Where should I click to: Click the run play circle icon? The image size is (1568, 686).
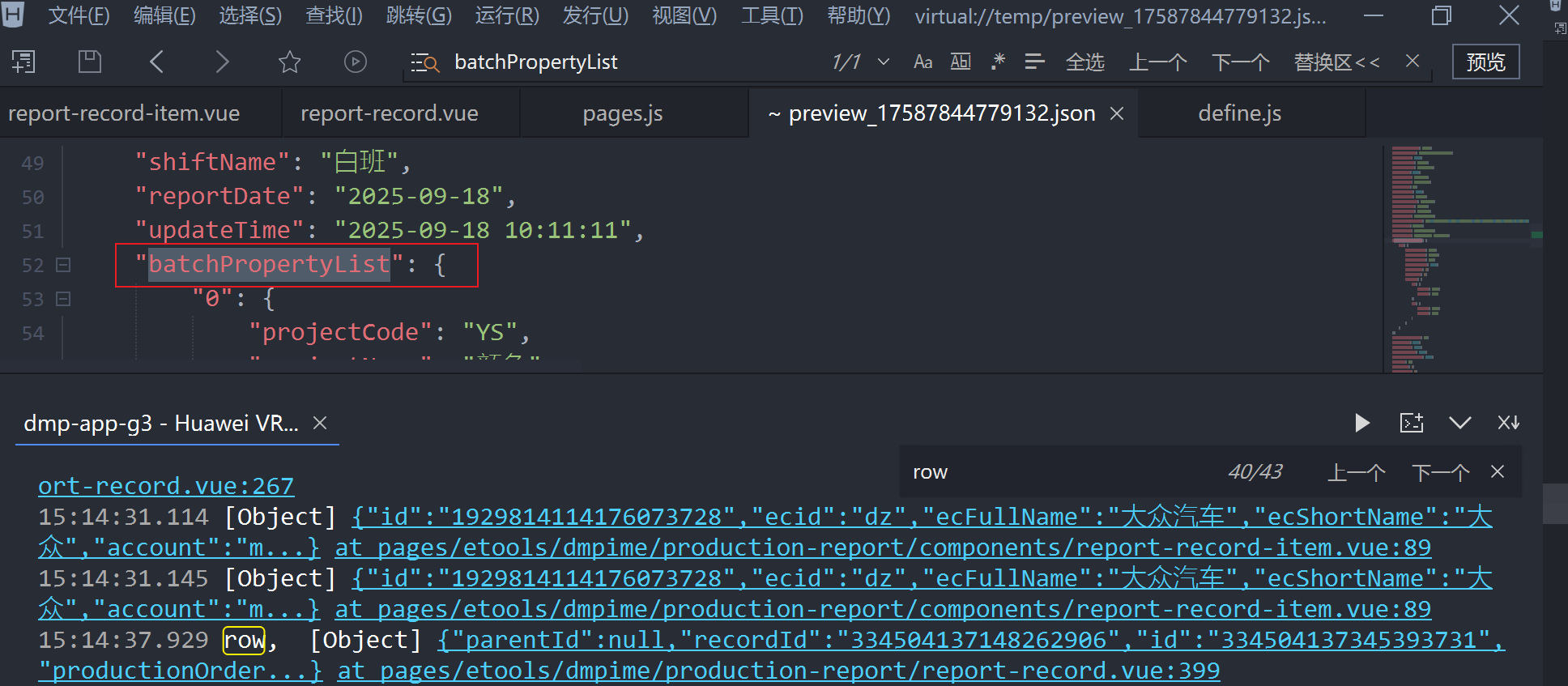click(355, 62)
